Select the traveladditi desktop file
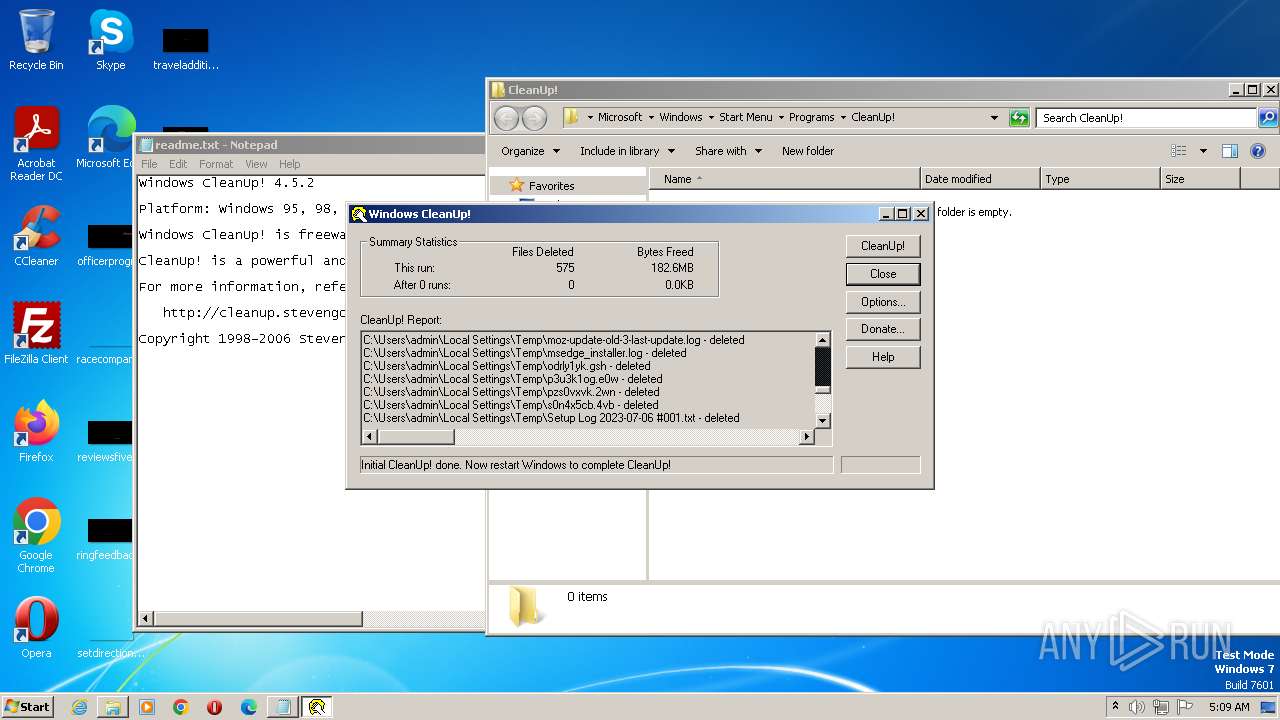The width and height of the screenshot is (1280, 720). (185, 48)
